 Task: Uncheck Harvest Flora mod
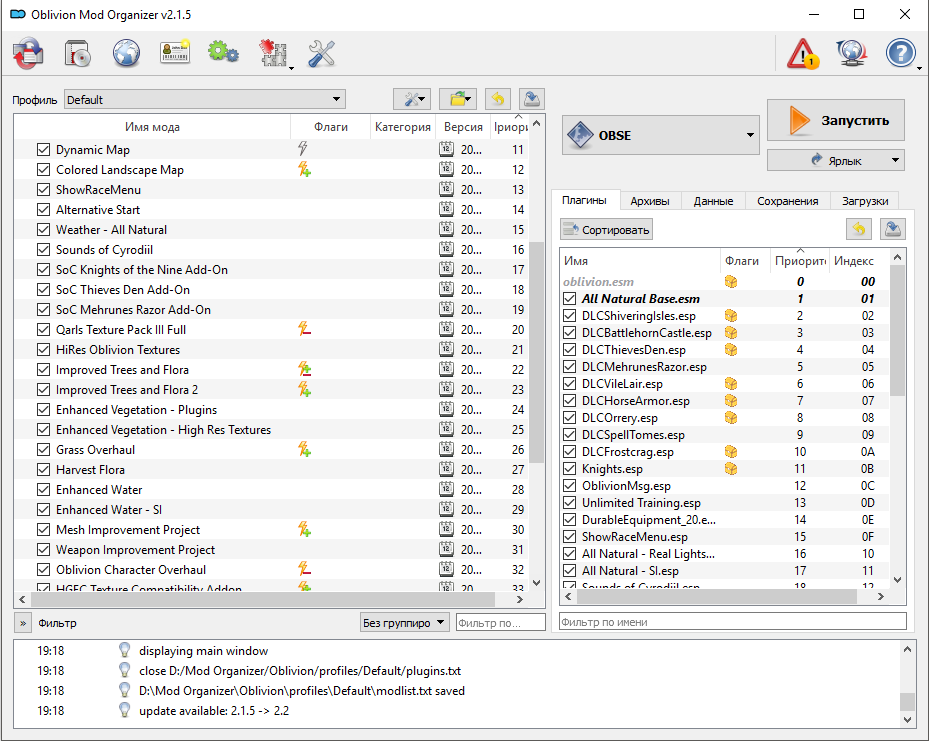tap(43, 470)
